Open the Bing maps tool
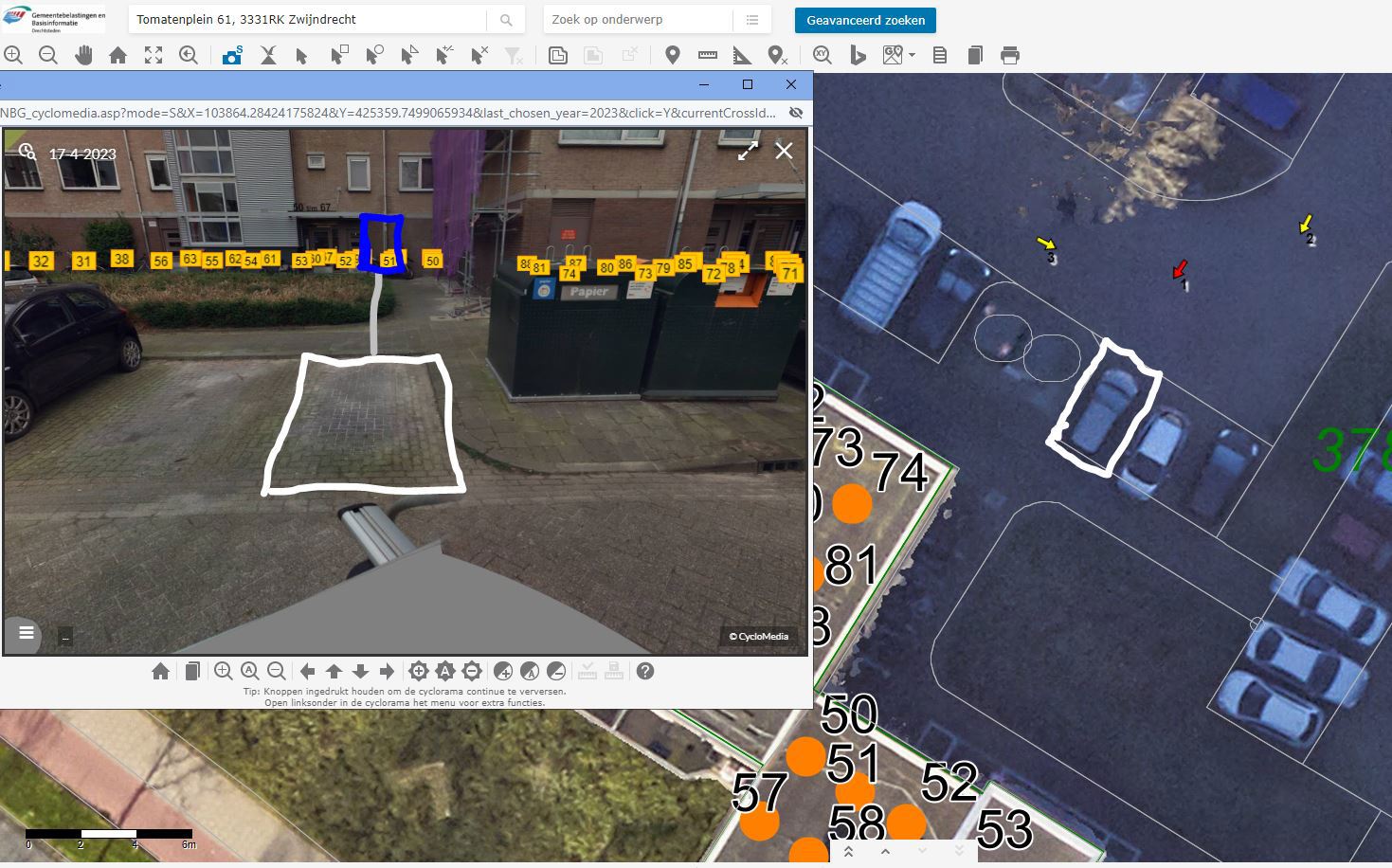The width and height of the screenshot is (1392, 868). (858, 56)
